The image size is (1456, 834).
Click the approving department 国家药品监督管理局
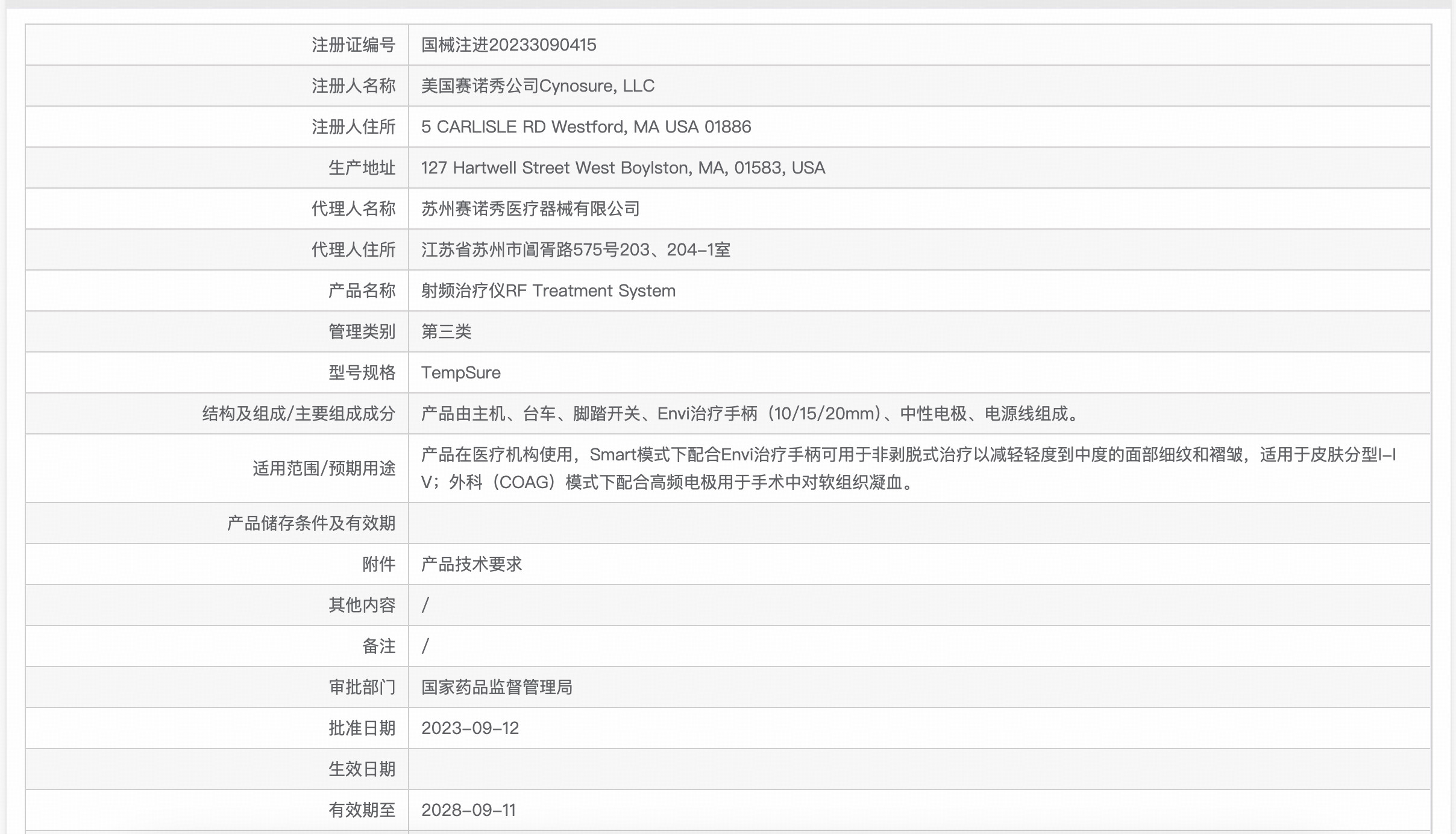pos(497,688)
